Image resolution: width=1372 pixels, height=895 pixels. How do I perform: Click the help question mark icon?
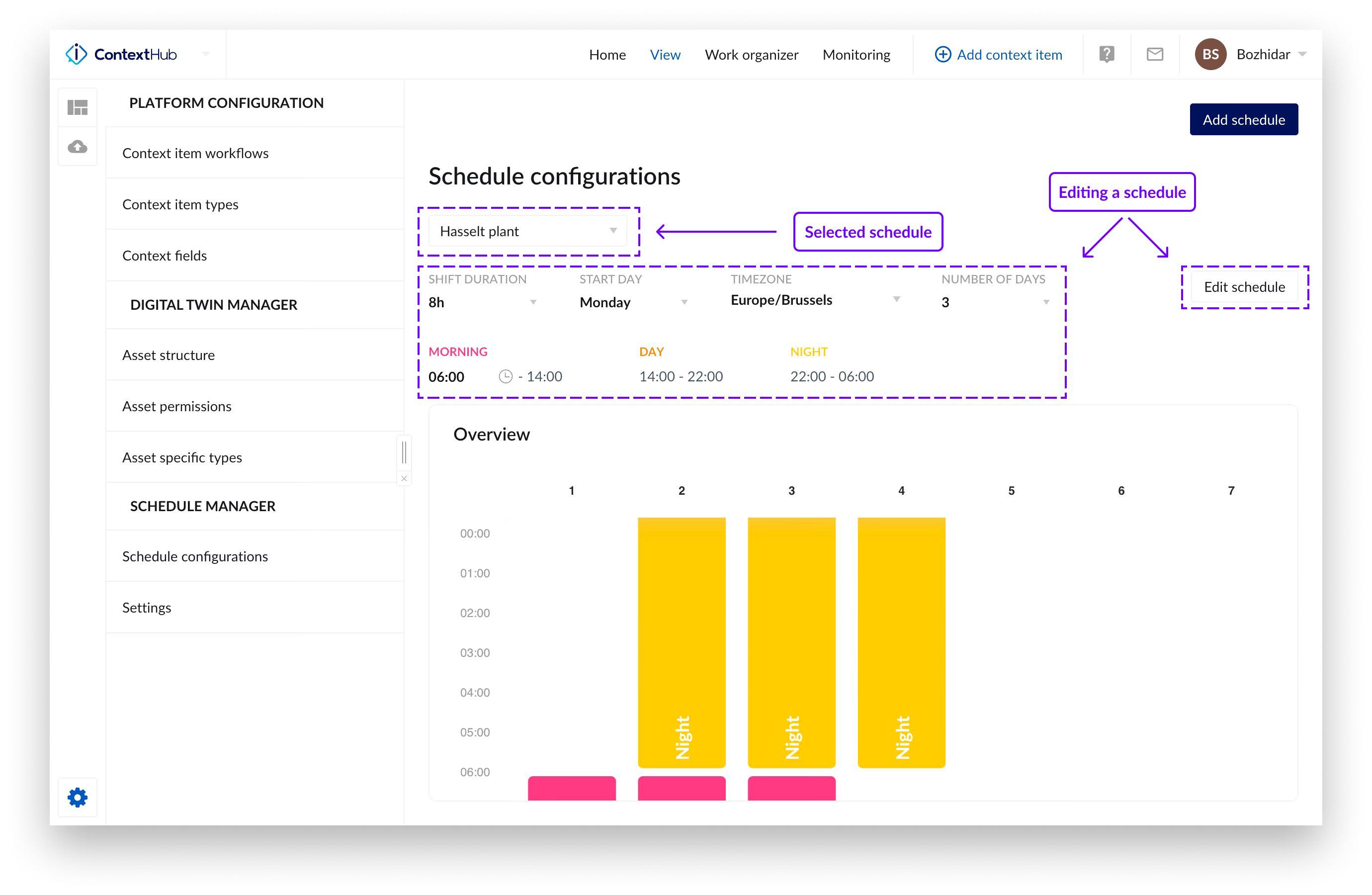tap(1106, 54)
